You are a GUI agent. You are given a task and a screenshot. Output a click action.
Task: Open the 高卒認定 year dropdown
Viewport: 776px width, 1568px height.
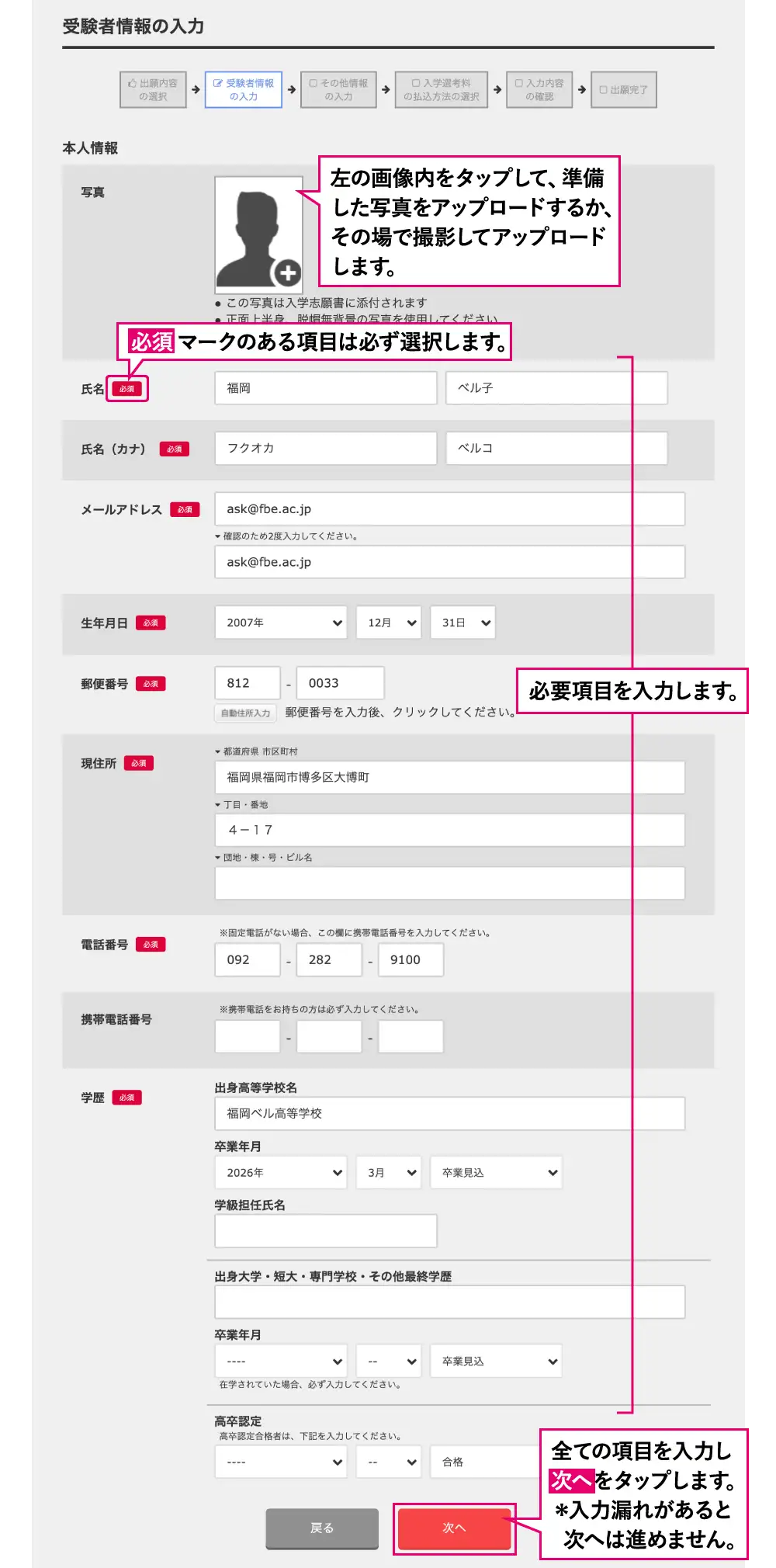point(281,1462)
